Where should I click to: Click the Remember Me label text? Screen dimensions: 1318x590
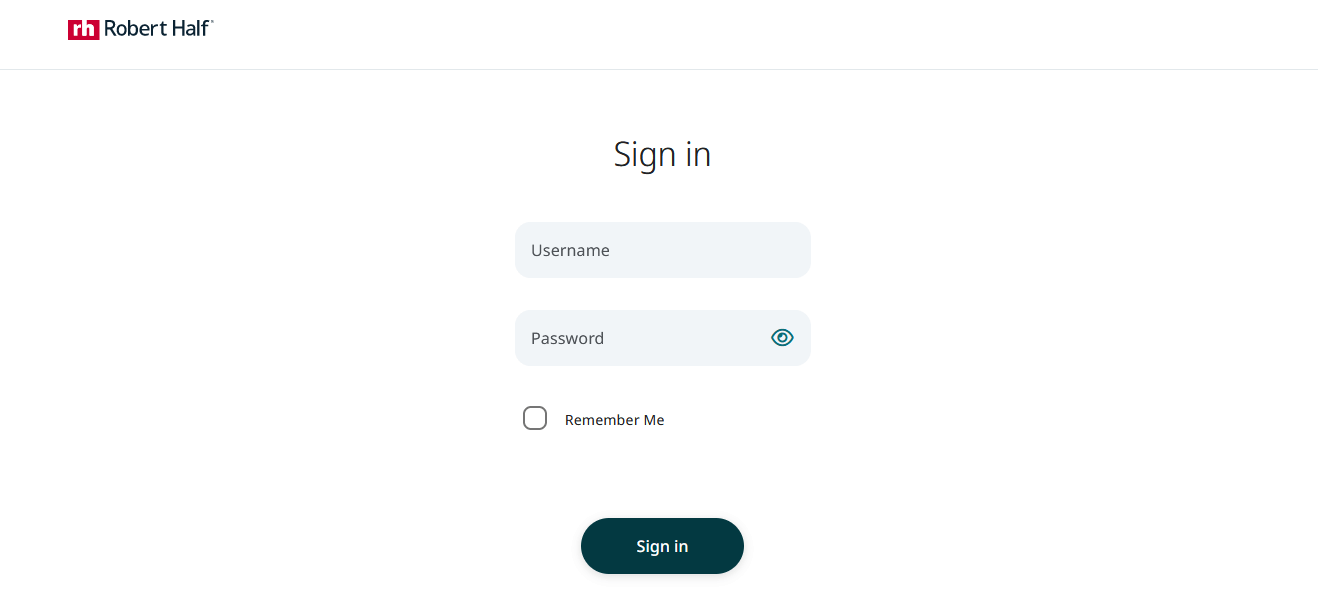point(614,420)
